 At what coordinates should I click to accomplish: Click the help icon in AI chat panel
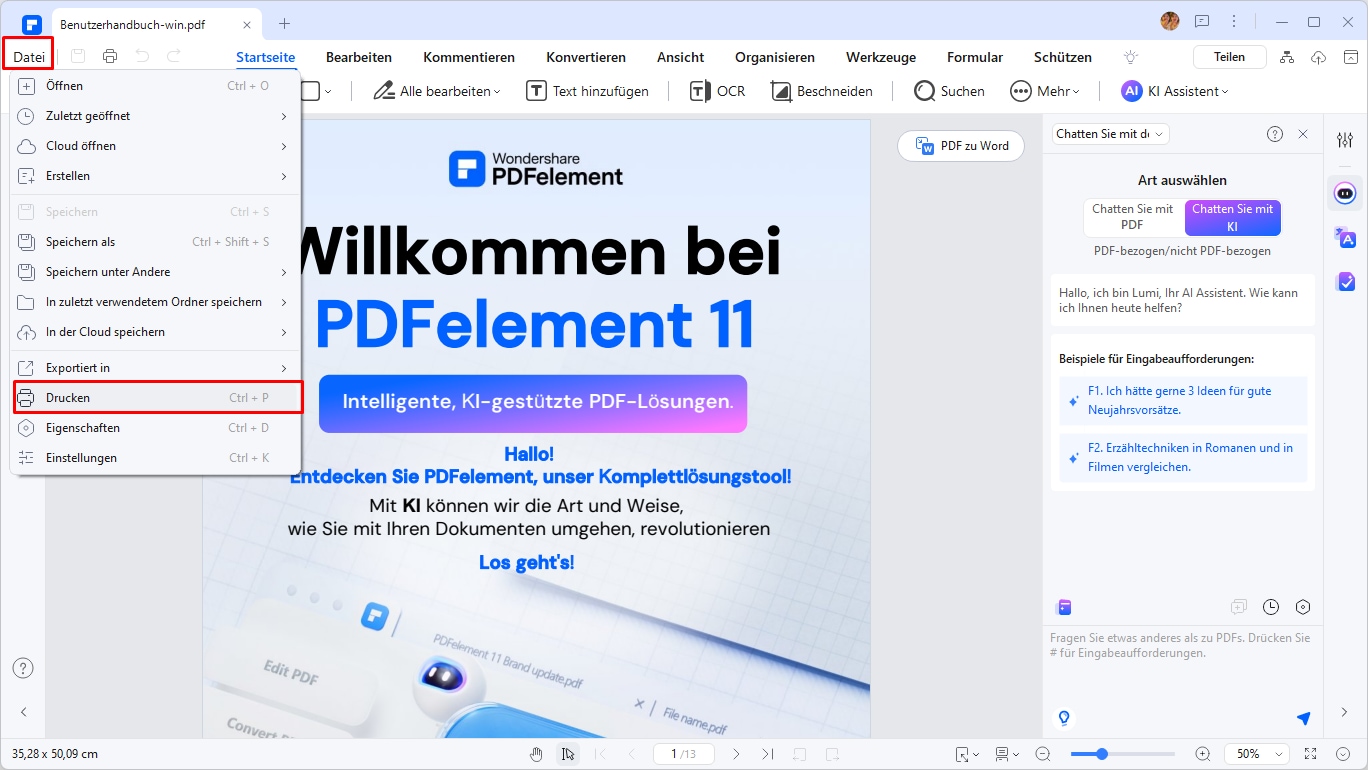pos(1275,134)
